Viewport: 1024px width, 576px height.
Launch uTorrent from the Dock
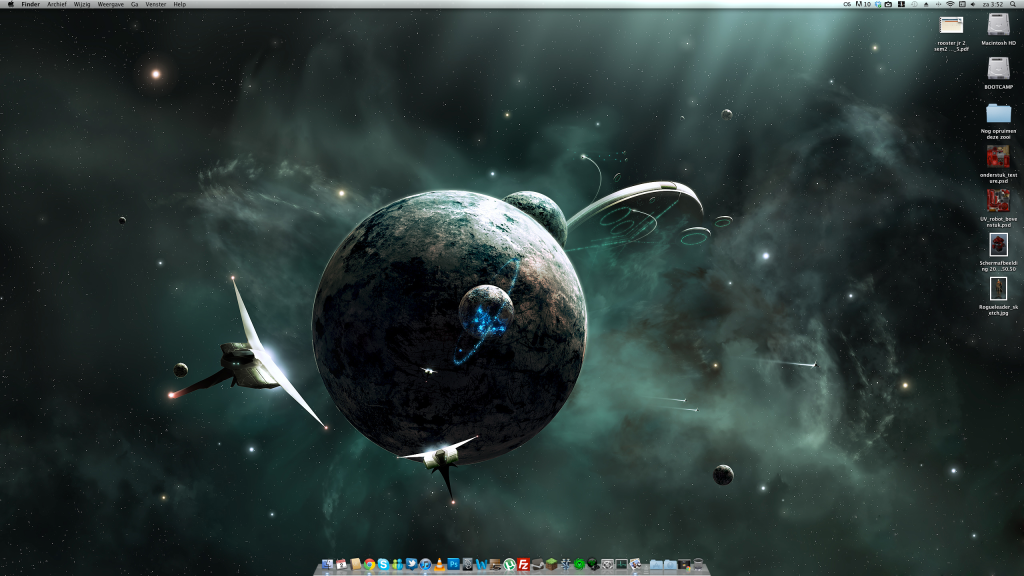point(510,565)
